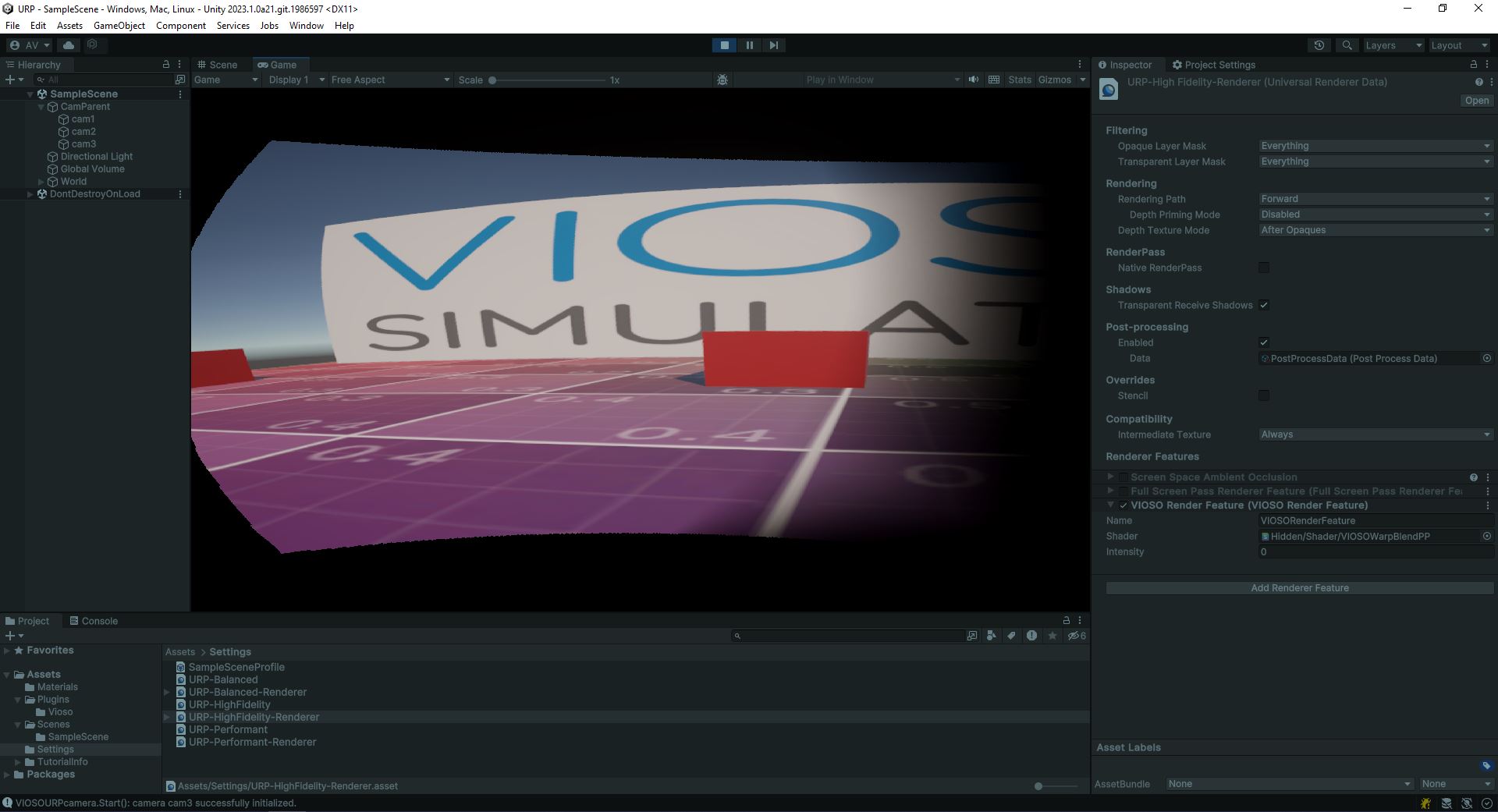The width and height of the screenshot is (1498, 812).
Task: Open Unity cloud services icon
Action: (69, 45)
